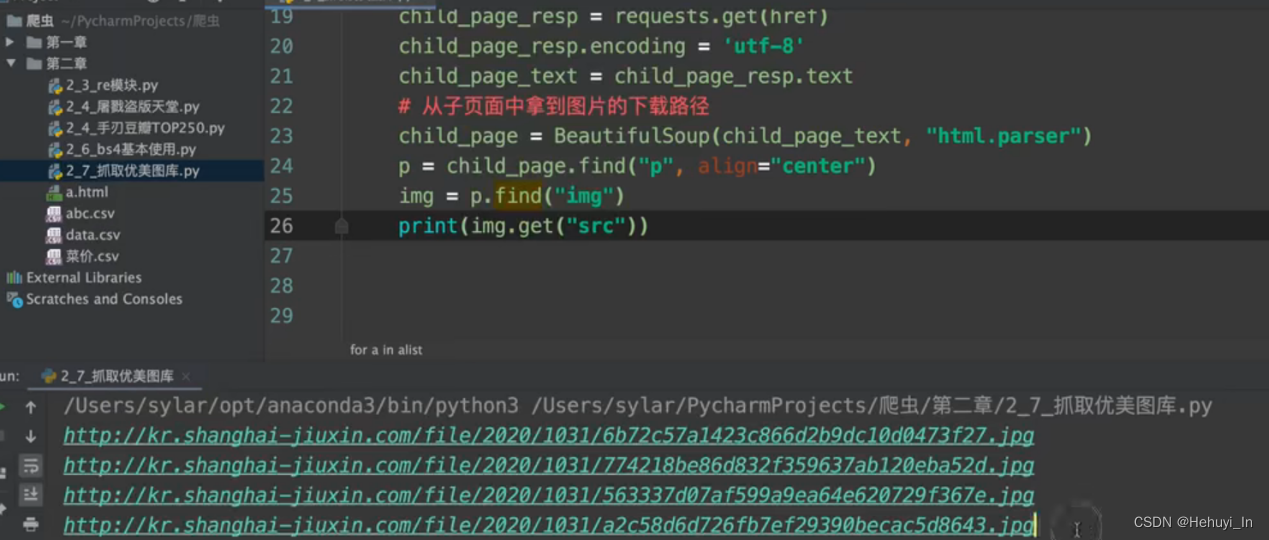Toggle scroll to end in Run console
The width and height of the screenshot is (1269, 540).
pyautogui.click(x=31, y=494)
